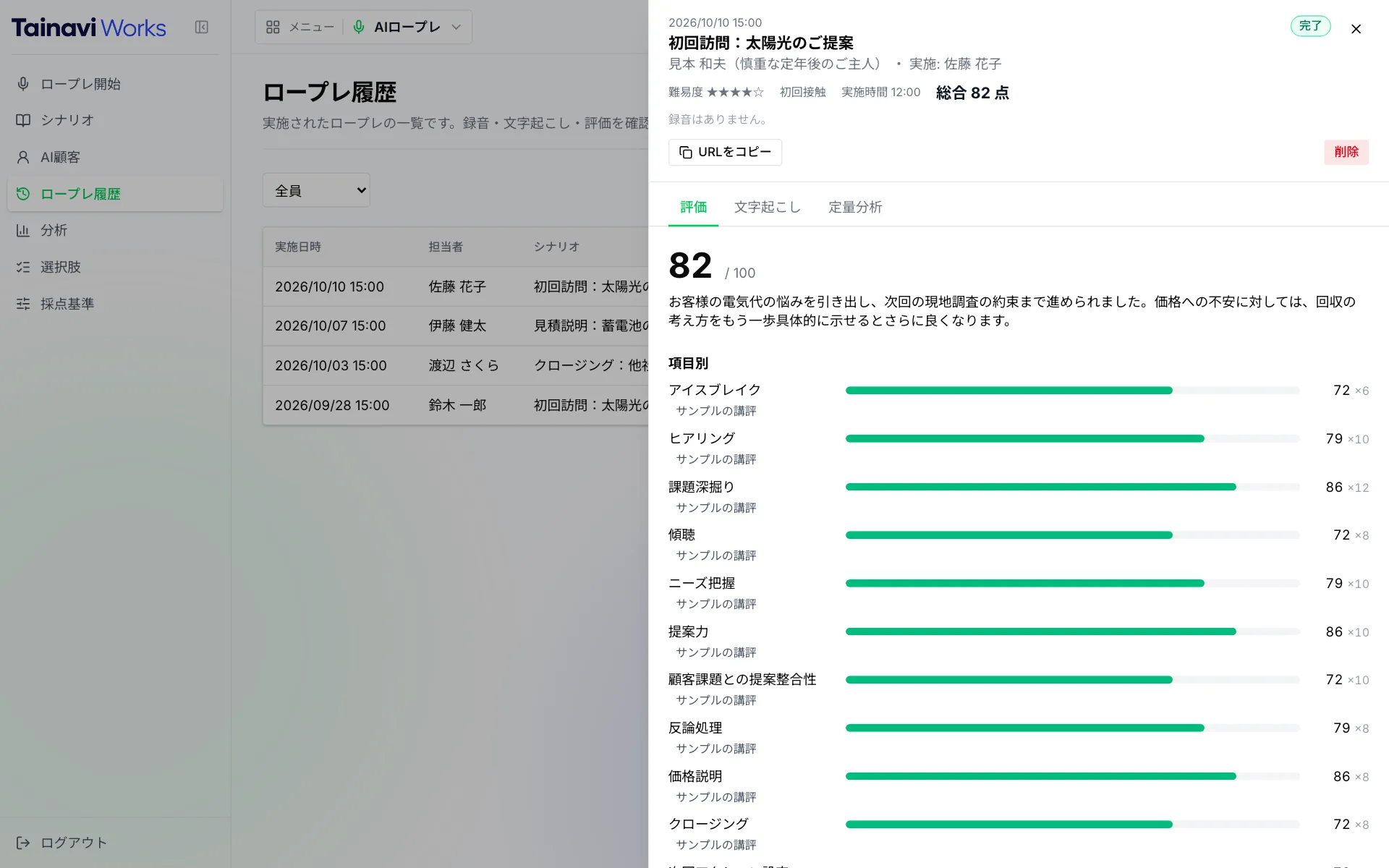Image resolution: width=1389 pixels, height=868 pixels.
Task: Click the checklist icon beside 選択肢
Action: tap(23, 267)
